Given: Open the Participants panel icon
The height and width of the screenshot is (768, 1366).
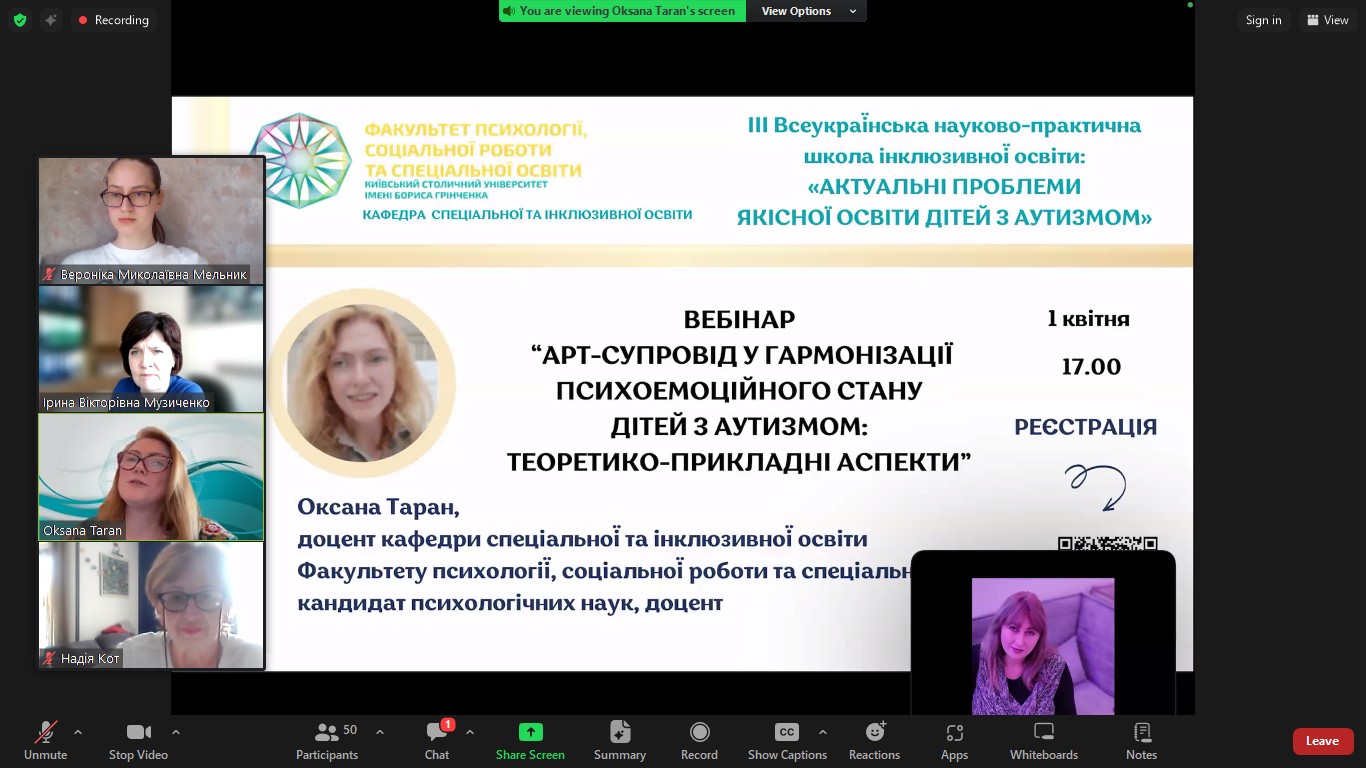Looking at the screenshot, I should (326, 733).
